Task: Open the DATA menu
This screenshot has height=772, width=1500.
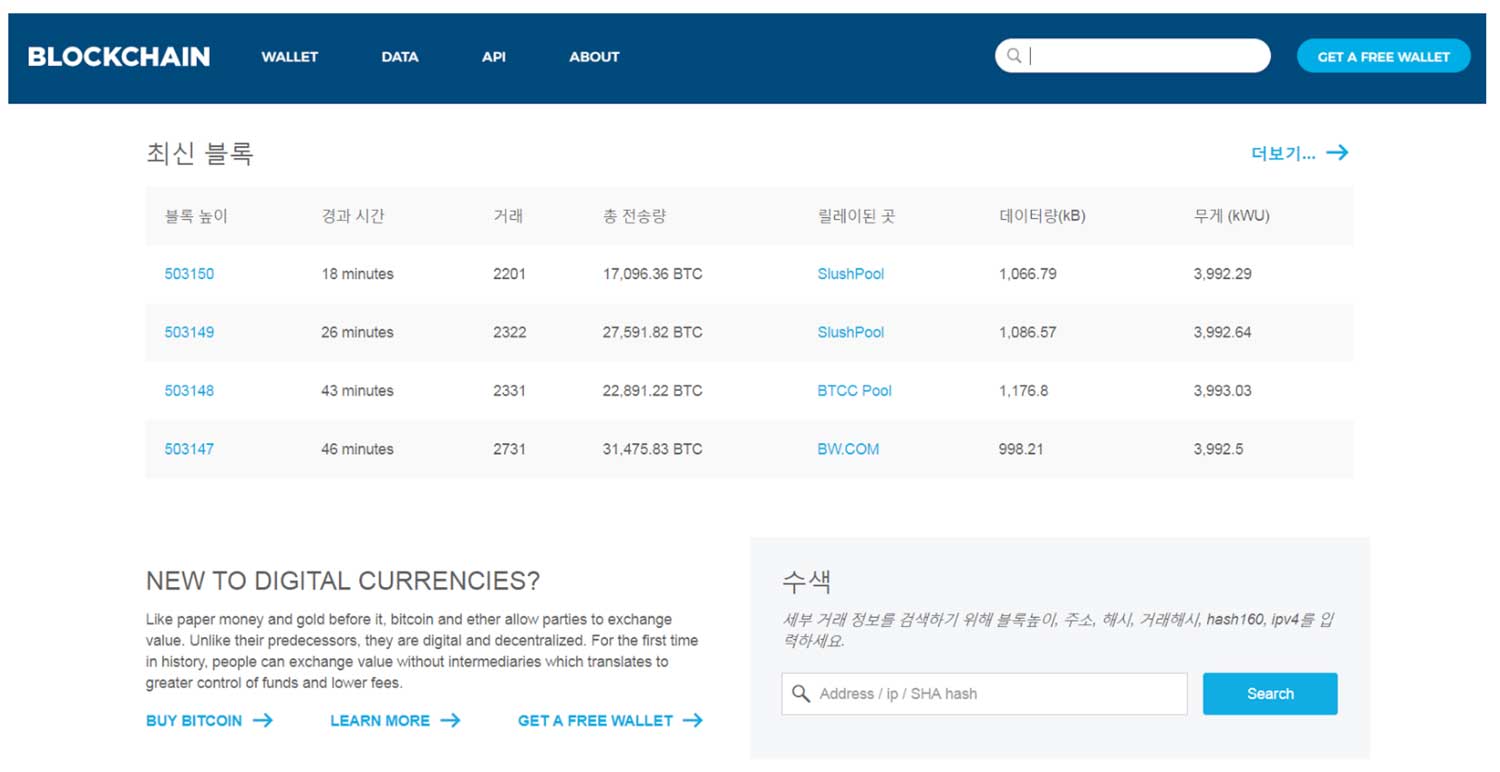Action: coord(400,57)
